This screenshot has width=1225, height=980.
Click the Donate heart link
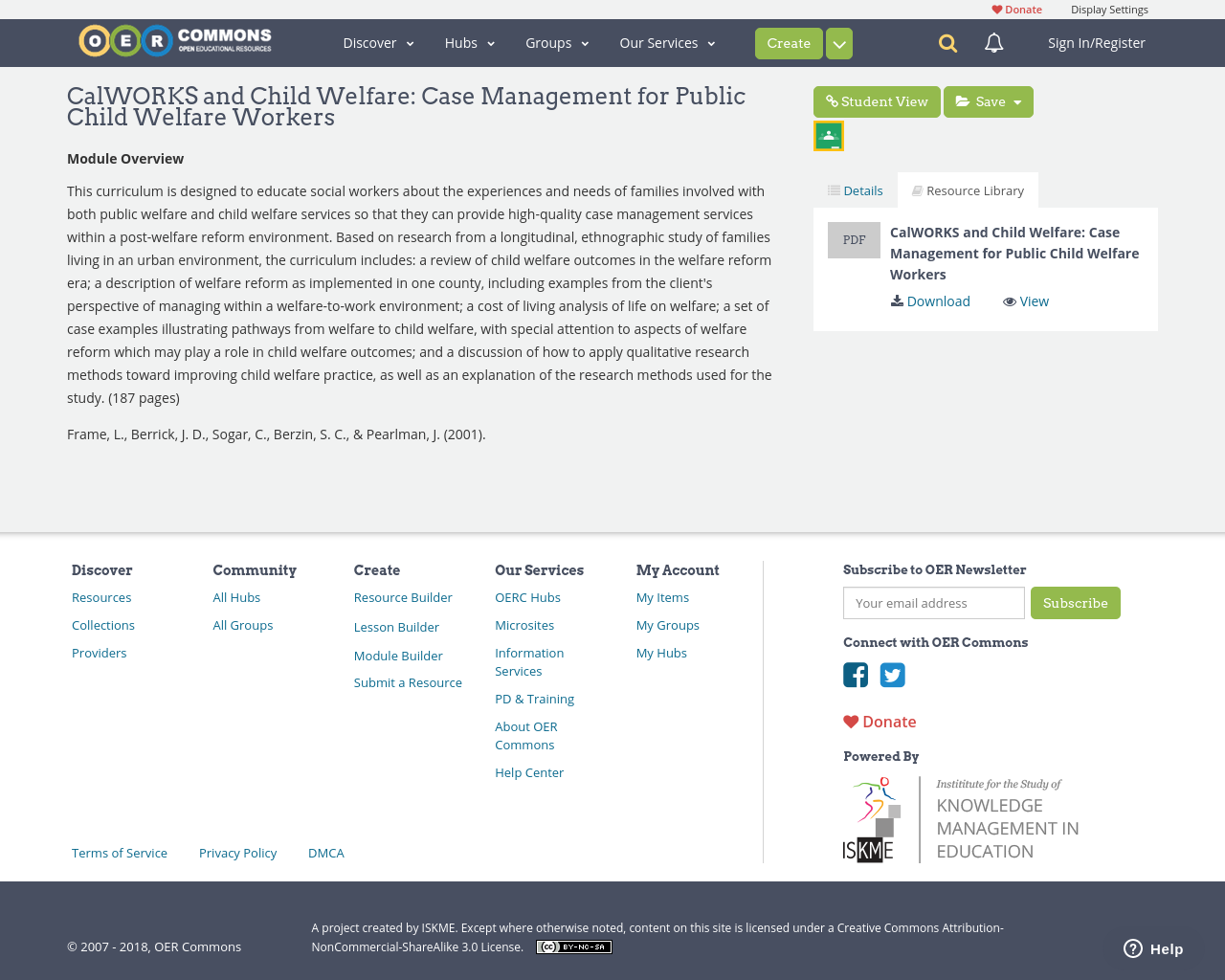click(1016, 9)
